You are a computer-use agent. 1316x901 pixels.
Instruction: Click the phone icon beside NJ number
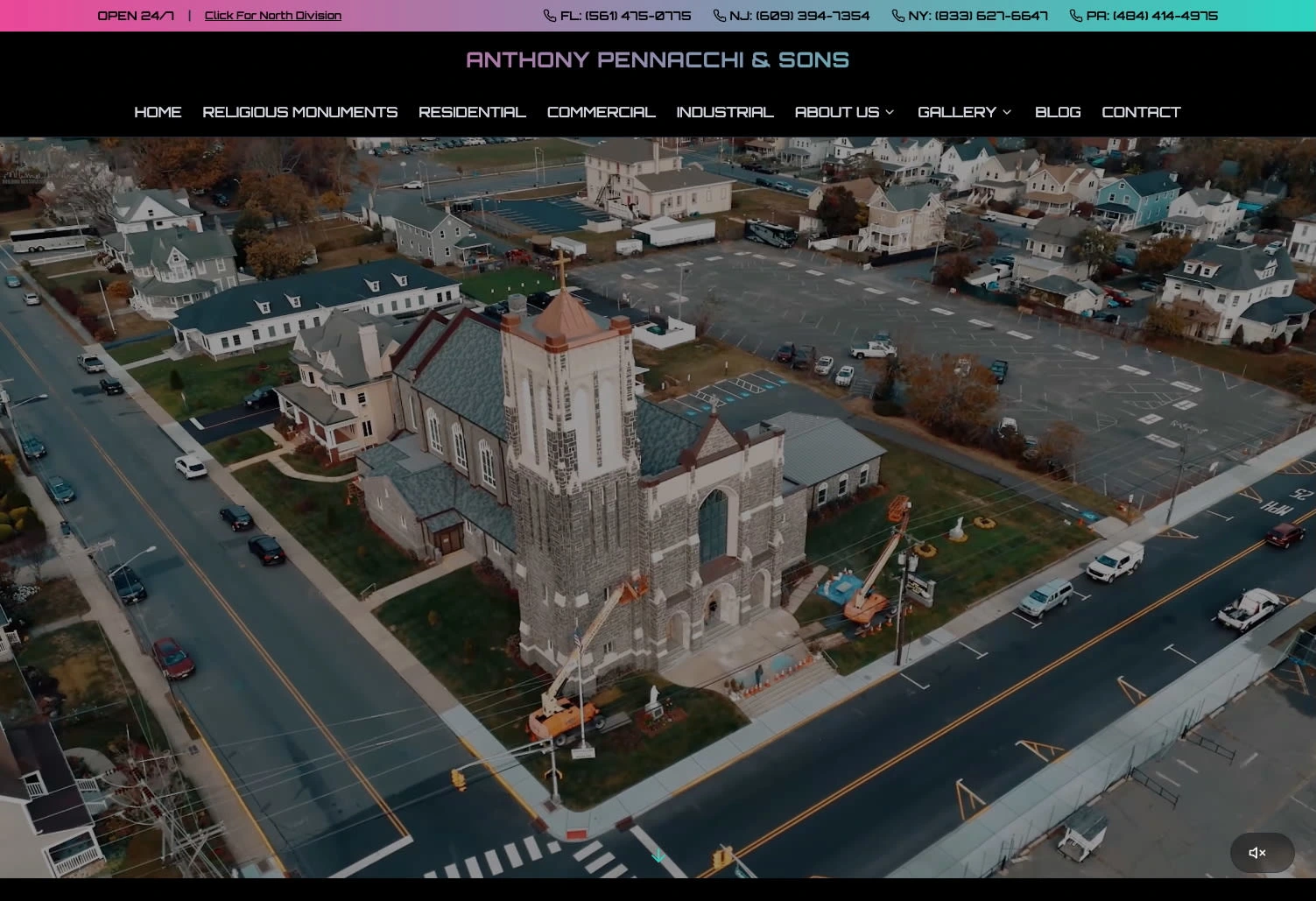pos(719,16)
